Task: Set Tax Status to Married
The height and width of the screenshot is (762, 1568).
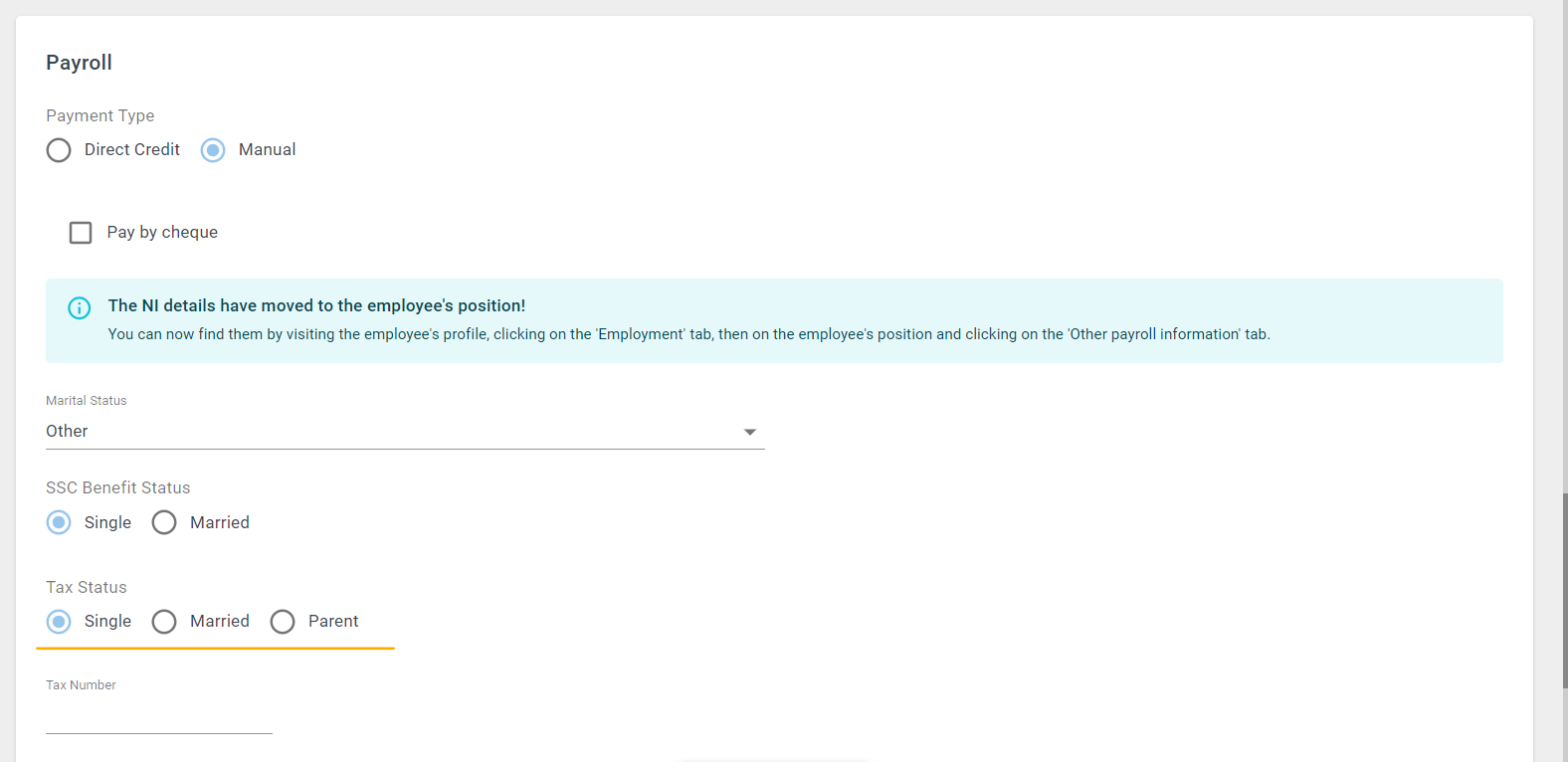Action: pyautogui.click(x=164, y=622)
